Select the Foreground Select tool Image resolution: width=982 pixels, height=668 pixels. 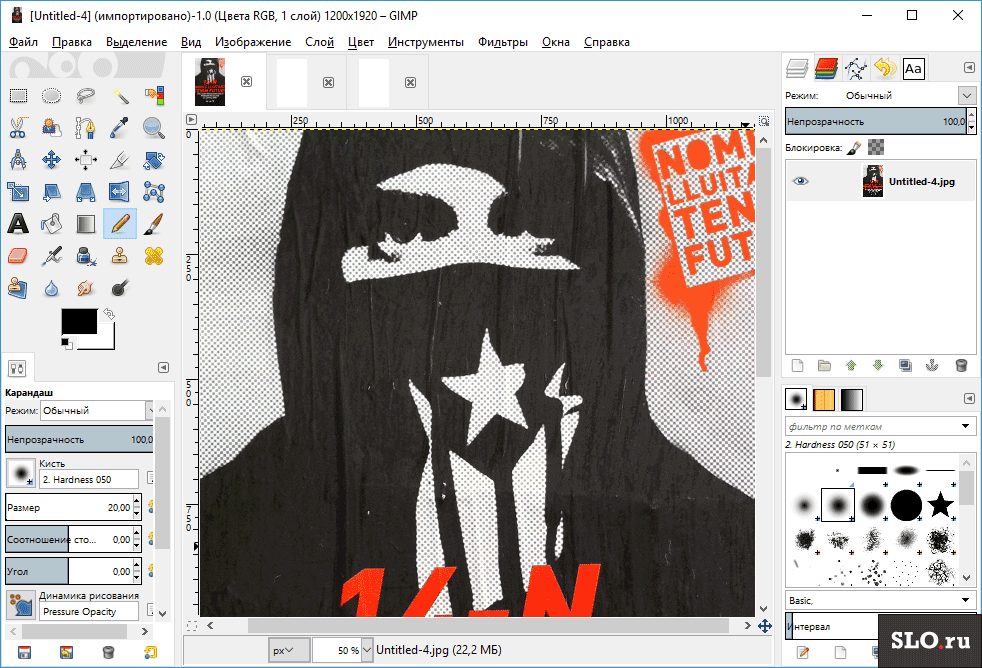pyautogui.click(x=51, y=128)
